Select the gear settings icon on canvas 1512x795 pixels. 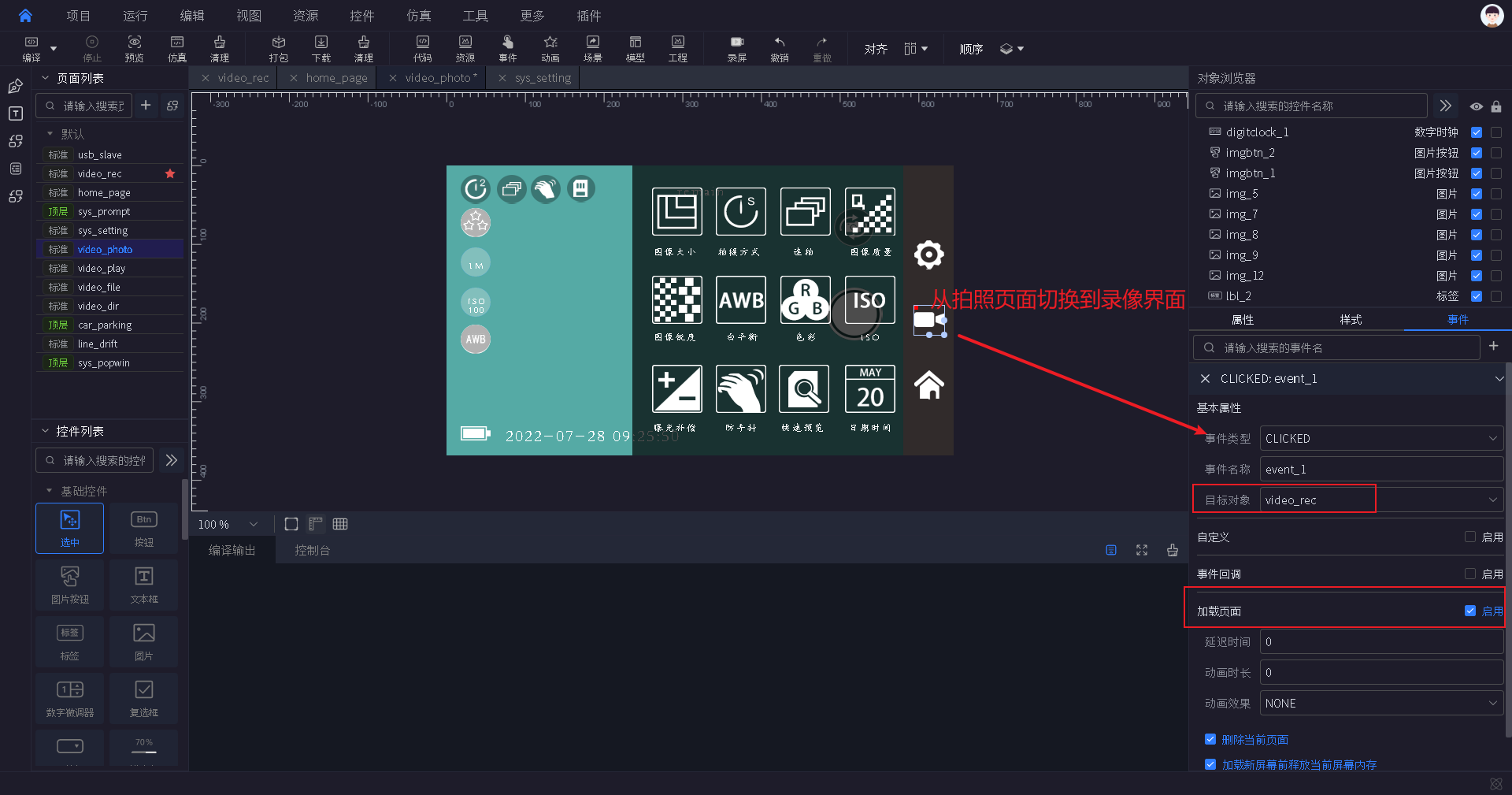[929, 254]
